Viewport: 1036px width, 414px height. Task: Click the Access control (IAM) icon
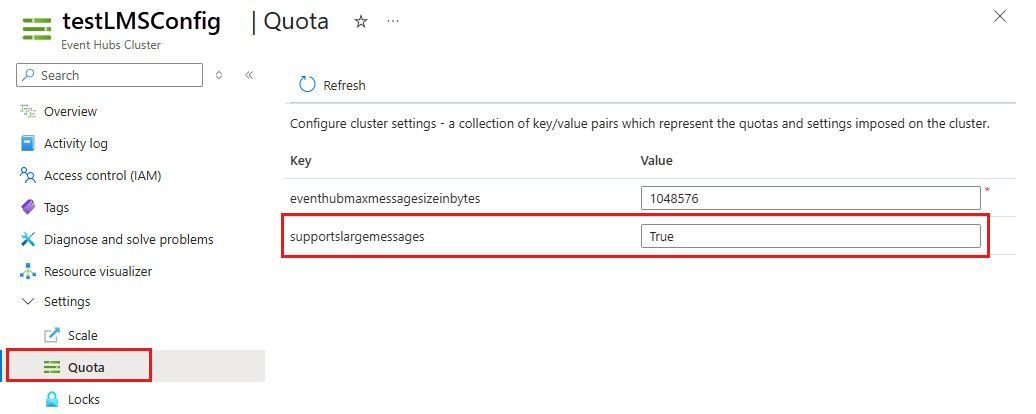[28, 175]
